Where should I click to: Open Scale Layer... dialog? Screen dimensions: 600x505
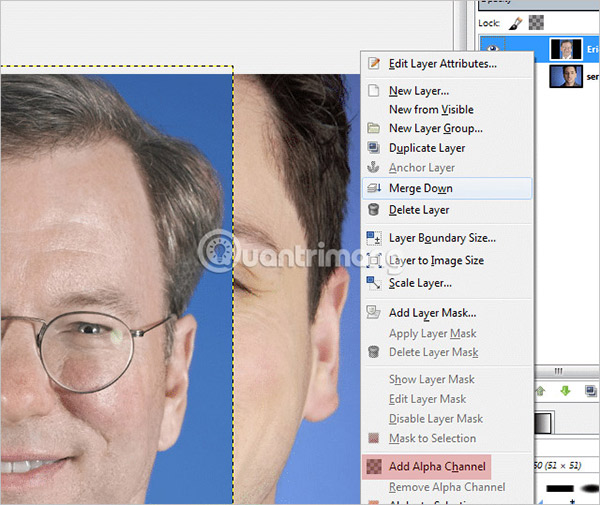point(447,283)
